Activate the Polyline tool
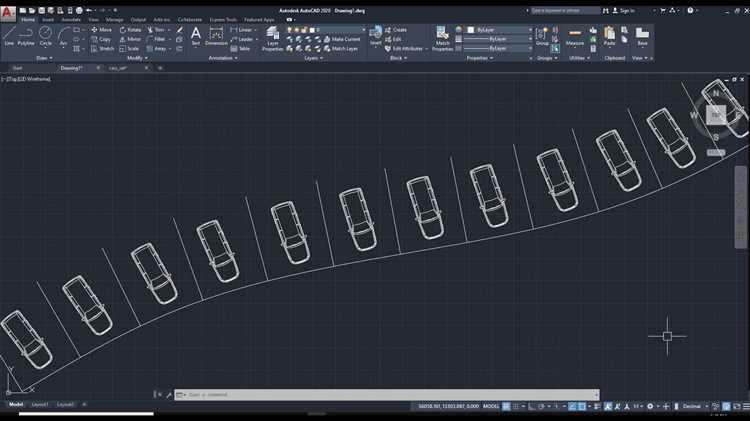 click(x=26, y=35)
